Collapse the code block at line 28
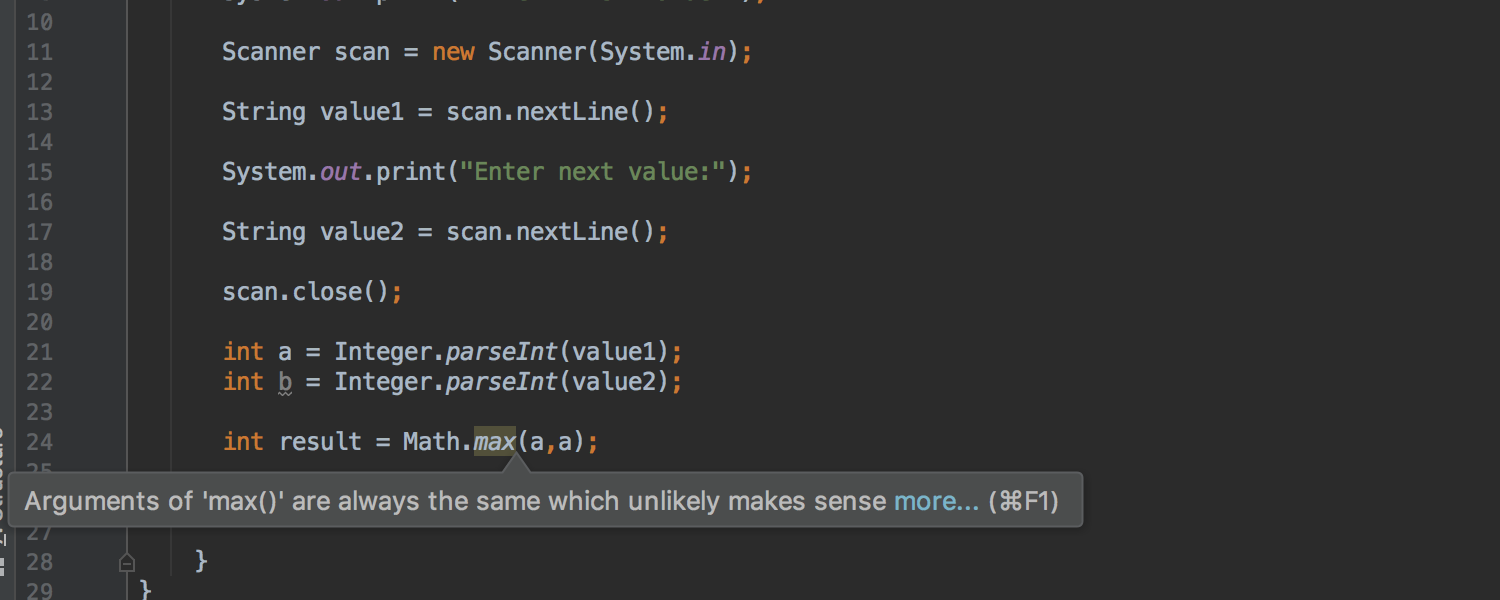 127,563
